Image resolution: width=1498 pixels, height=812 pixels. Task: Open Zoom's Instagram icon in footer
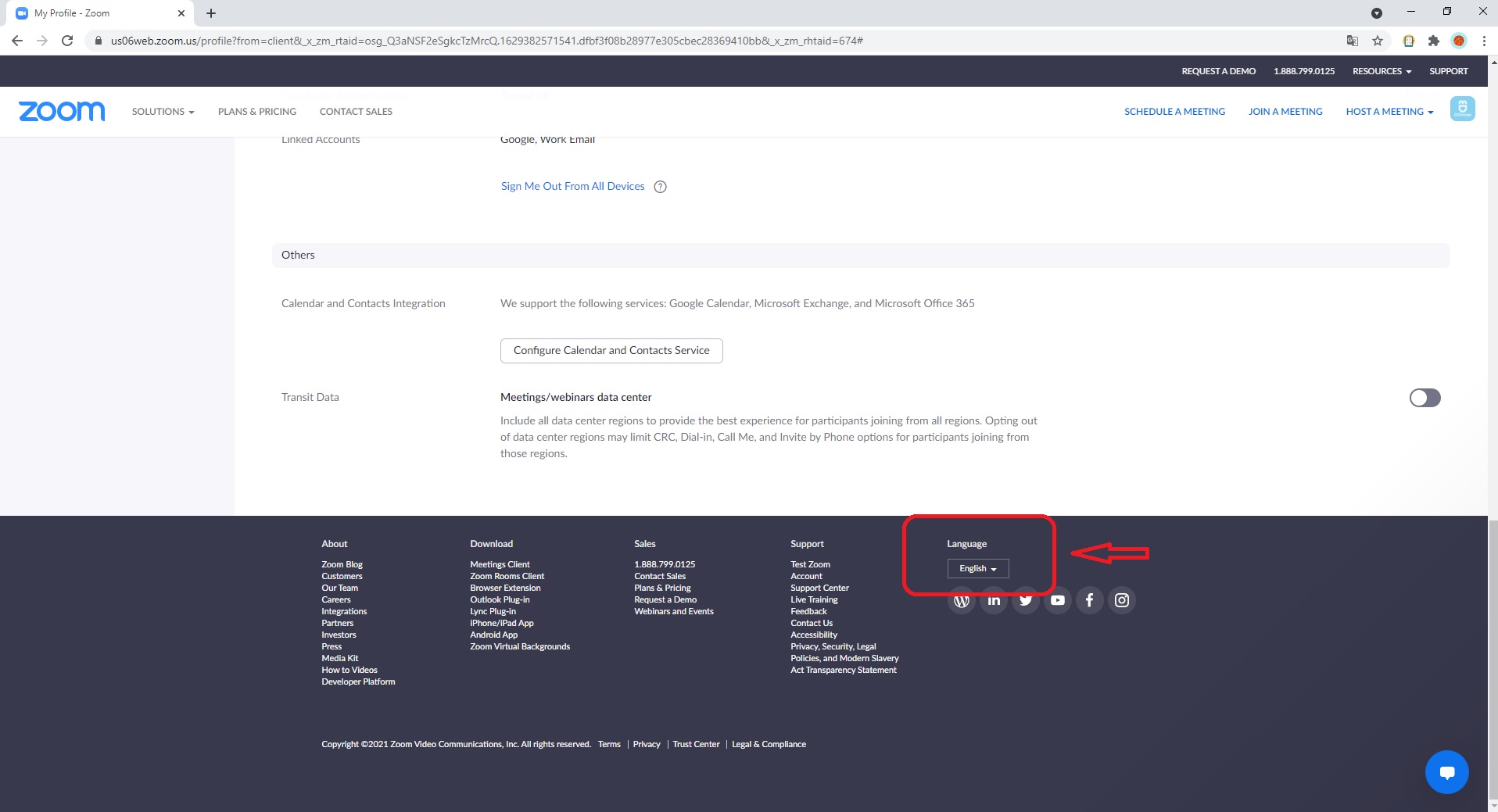[x=1122, y=600]
